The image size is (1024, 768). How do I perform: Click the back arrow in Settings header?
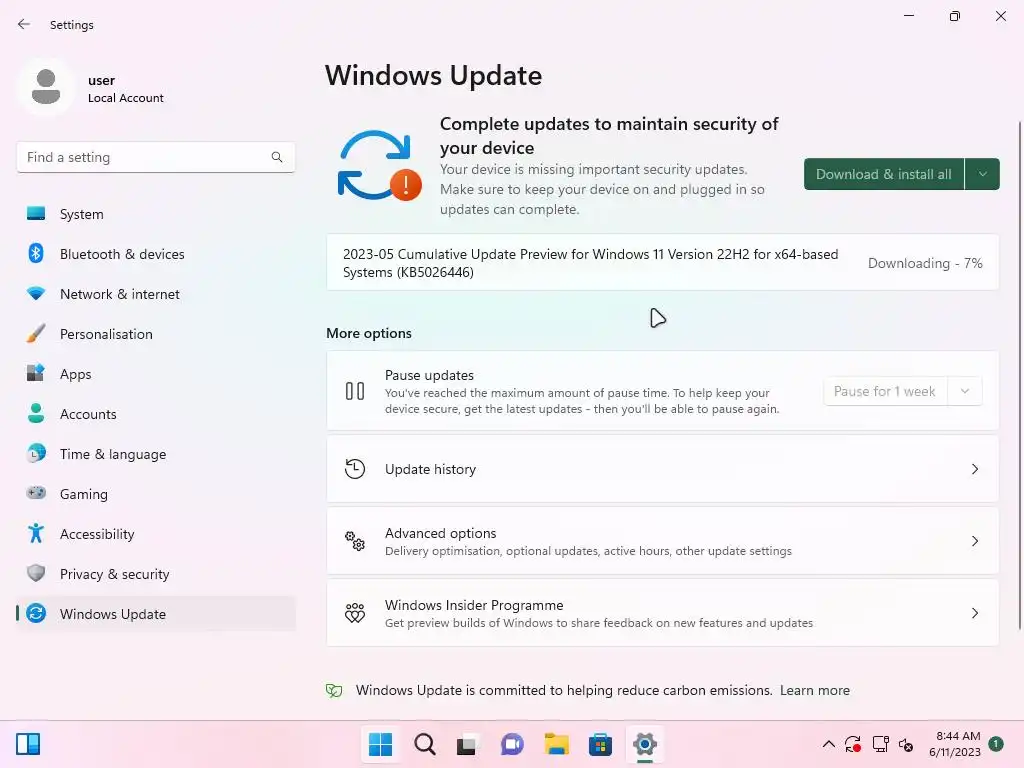click(x=24, y=24)
